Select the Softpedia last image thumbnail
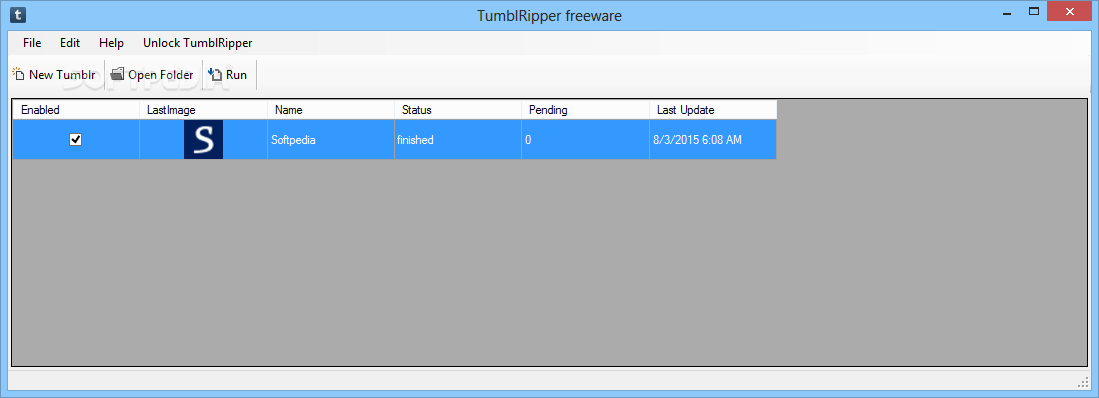Viewport: 1099px width, 398px height. pos(203,139)
